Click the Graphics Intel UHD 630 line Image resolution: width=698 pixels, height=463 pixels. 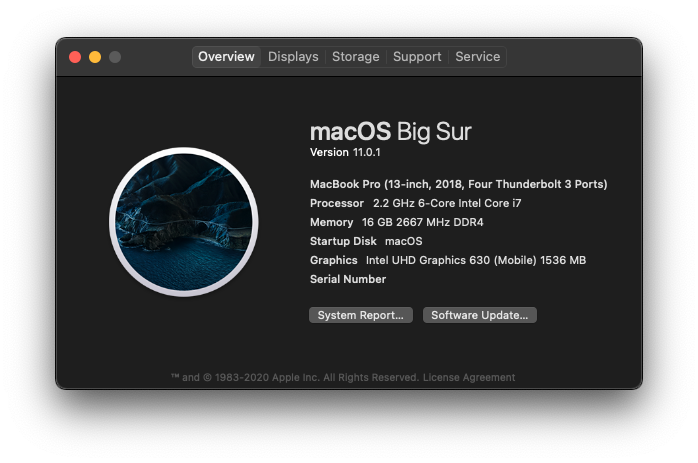pyautogui.click(x=448, y=260)
